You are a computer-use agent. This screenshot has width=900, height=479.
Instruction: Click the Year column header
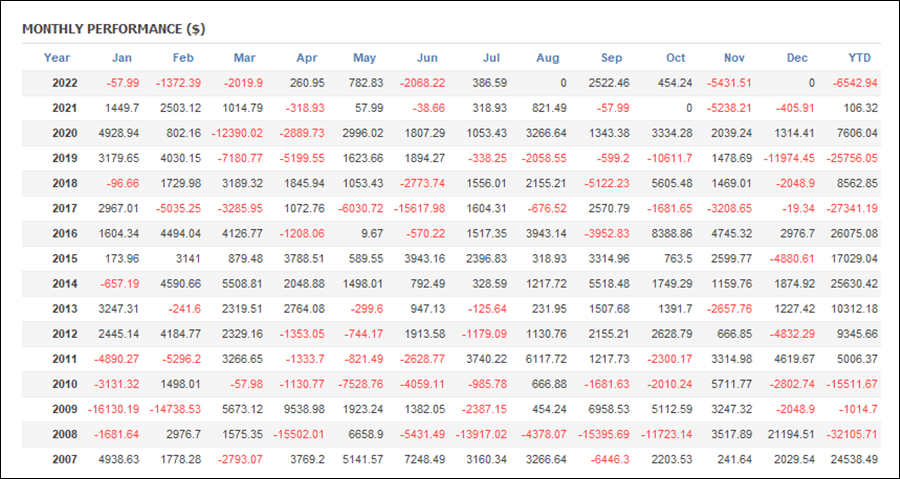(57, 57)
